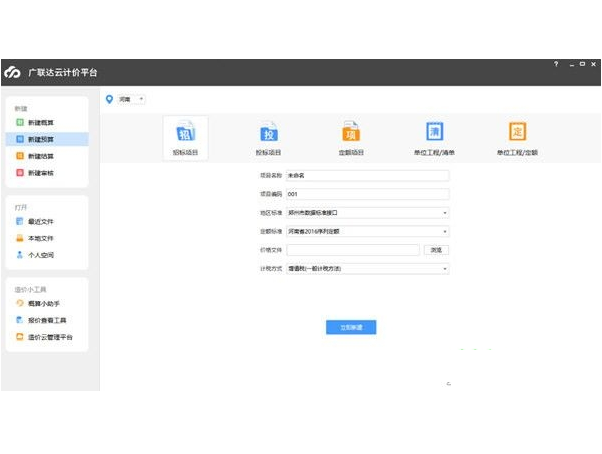The height and width of the screenshot is (454, 602).
Task: Click into the 项目名称 text field
Action: click(x=366, y=176)
